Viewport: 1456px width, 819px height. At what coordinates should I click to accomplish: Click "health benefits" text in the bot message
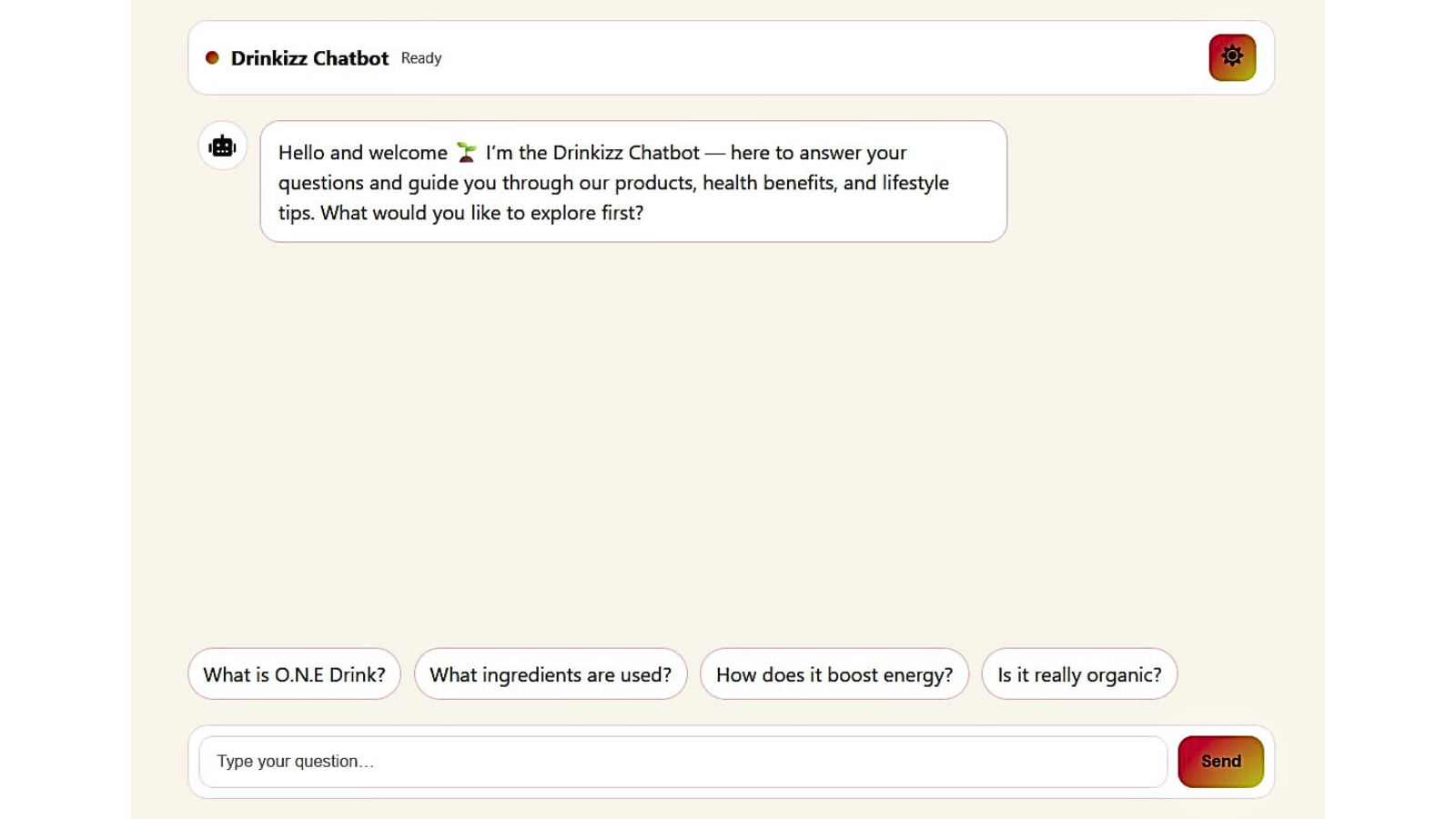click(x=768, y=183)
